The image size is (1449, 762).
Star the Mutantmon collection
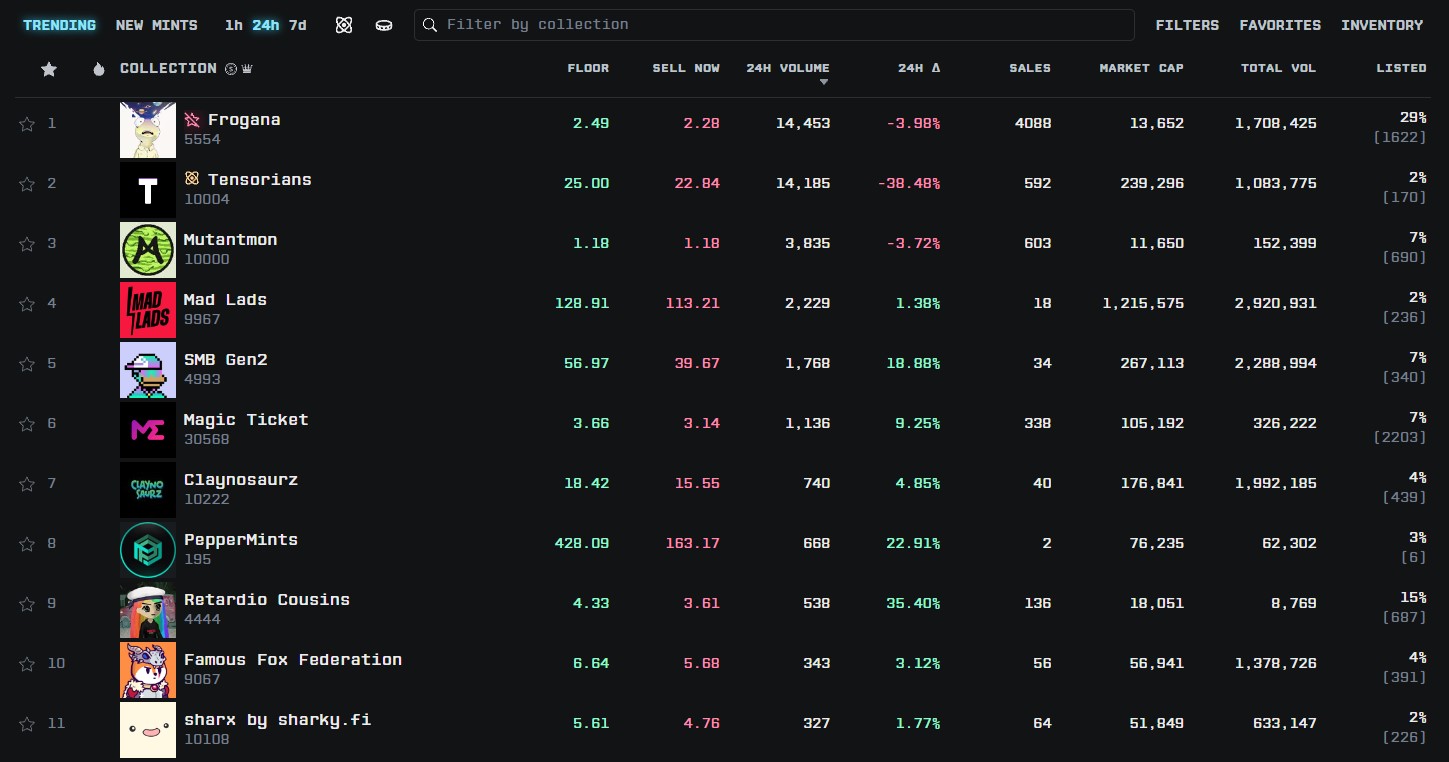[x=27, y=244]
